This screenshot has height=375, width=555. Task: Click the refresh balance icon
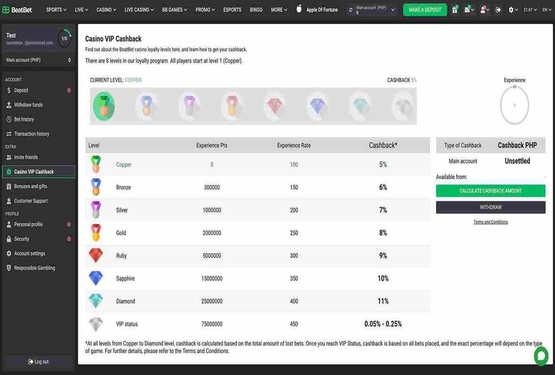(351, 10)
